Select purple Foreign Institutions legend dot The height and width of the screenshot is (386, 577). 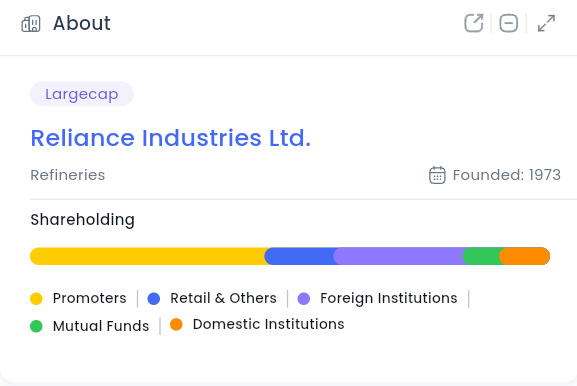(x=304, y=298)
